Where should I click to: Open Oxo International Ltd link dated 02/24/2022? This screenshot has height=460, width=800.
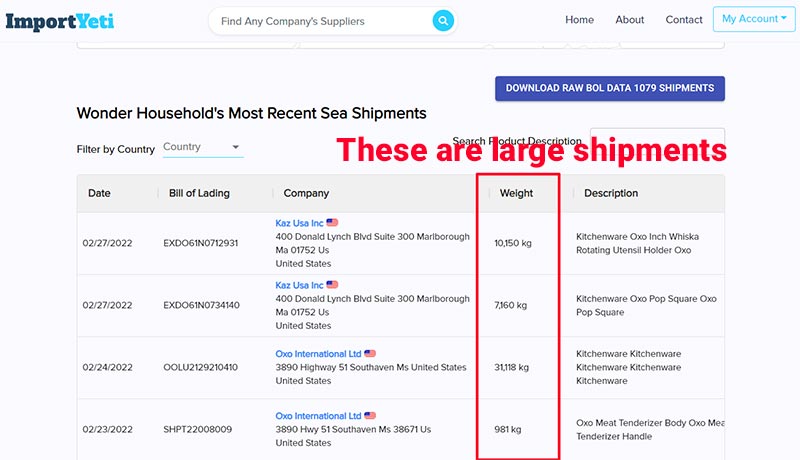pyautogui.click(x=318, y=353)
